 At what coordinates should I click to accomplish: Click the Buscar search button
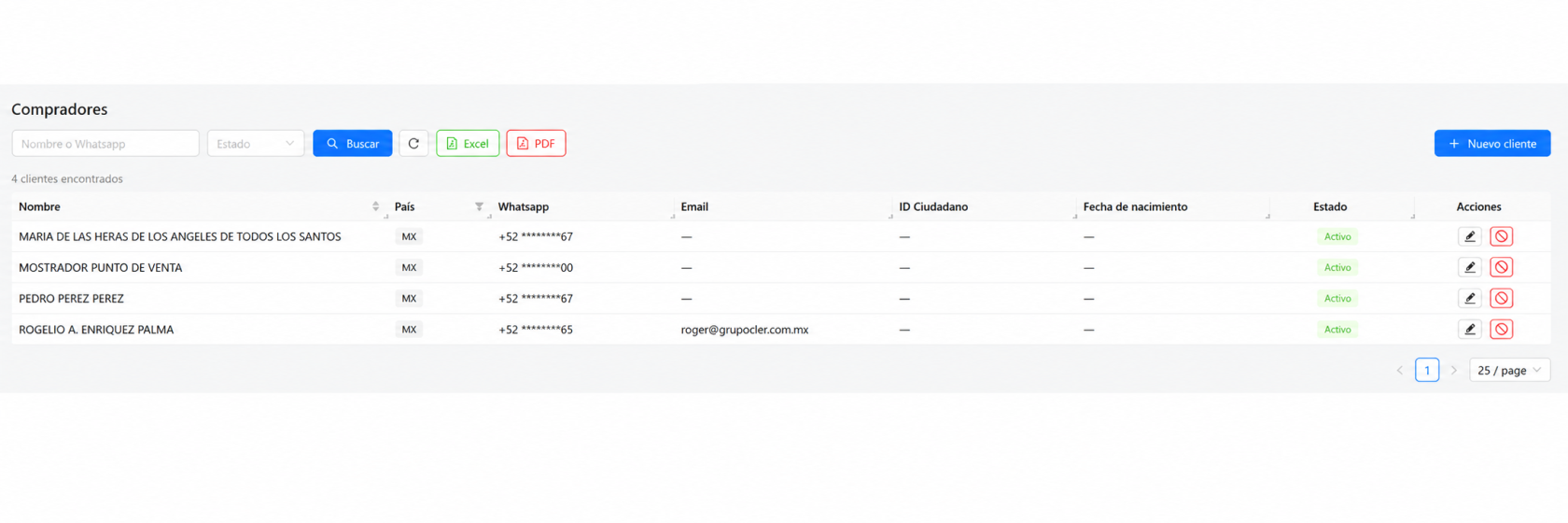click(353, 144)
